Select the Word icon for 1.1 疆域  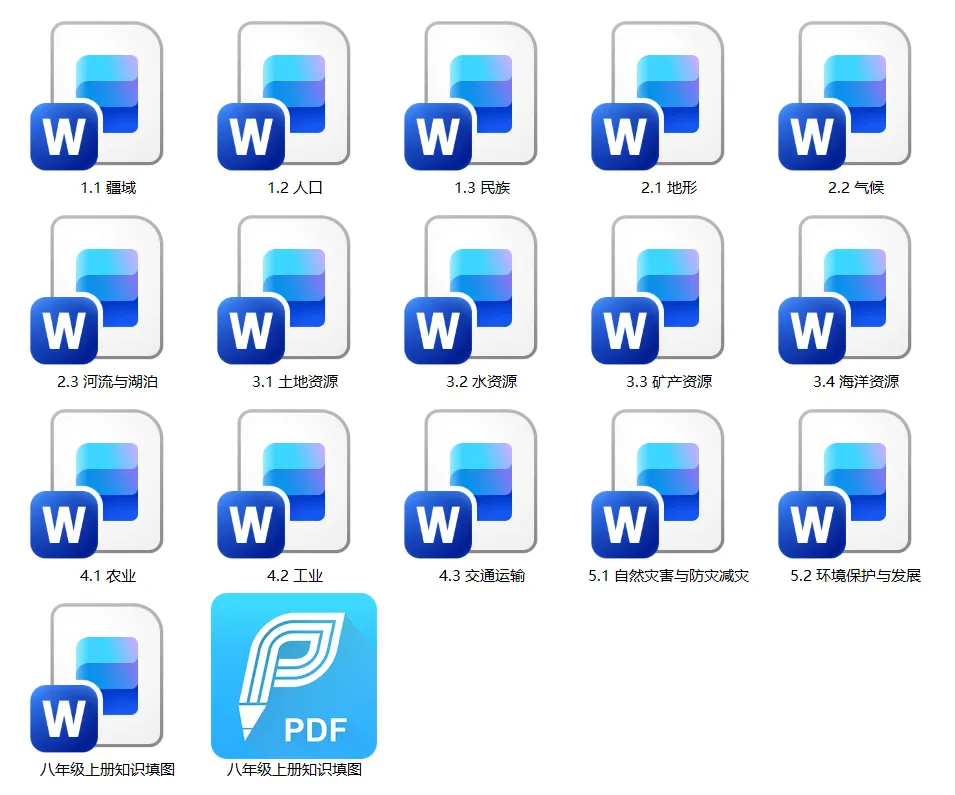(x=96, y=96)
